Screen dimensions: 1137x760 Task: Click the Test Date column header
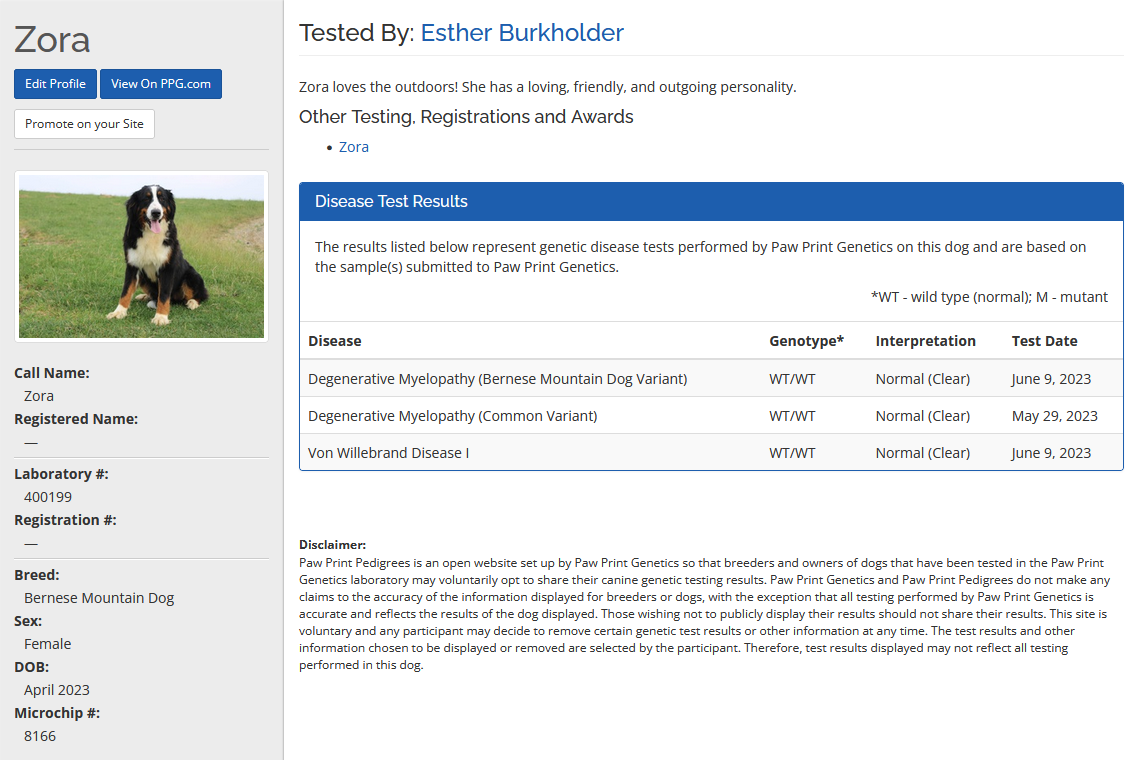1044,341
